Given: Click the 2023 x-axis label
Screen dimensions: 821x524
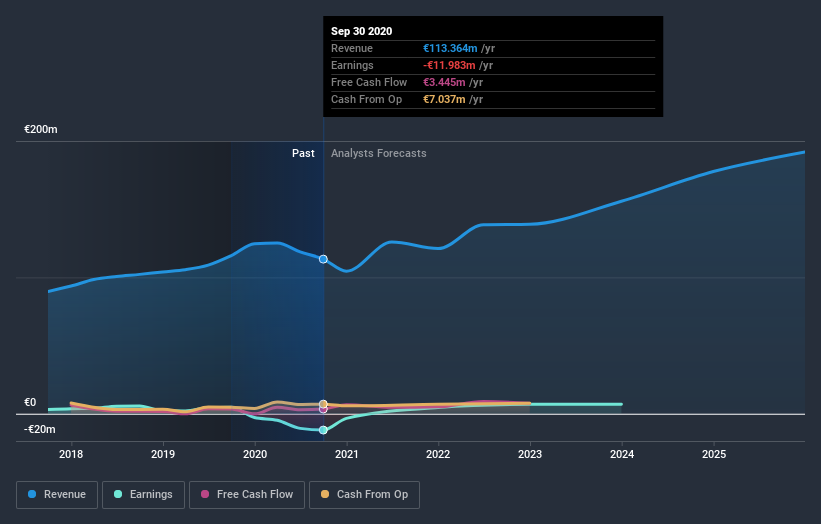Looking at the screenshot, I should (530, 454).
